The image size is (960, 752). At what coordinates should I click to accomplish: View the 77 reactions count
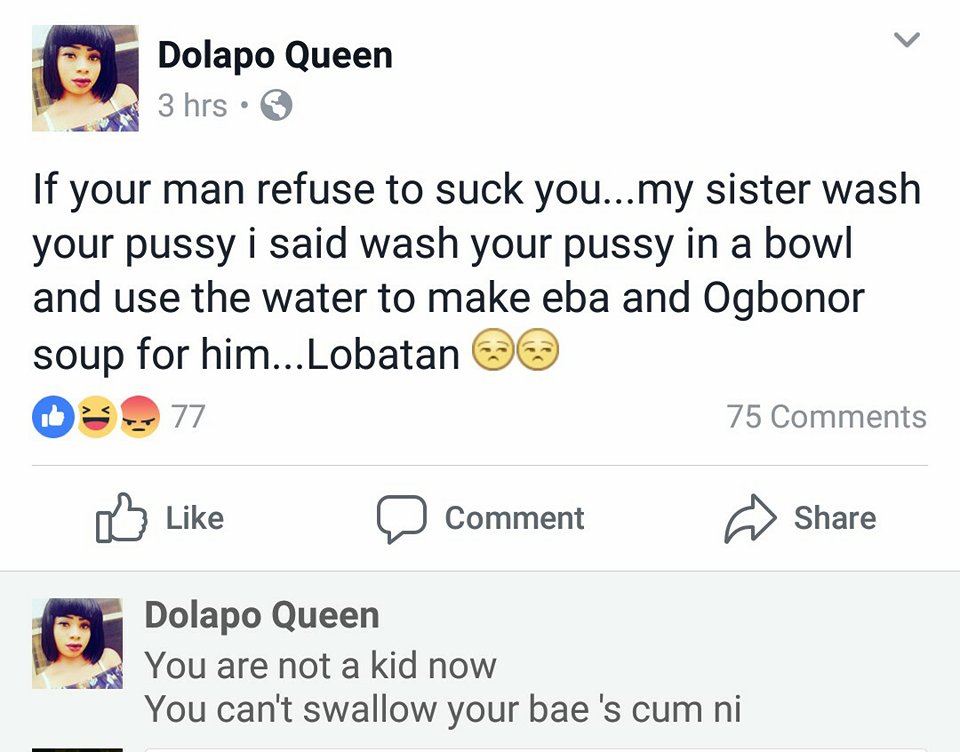coord(188,417)
